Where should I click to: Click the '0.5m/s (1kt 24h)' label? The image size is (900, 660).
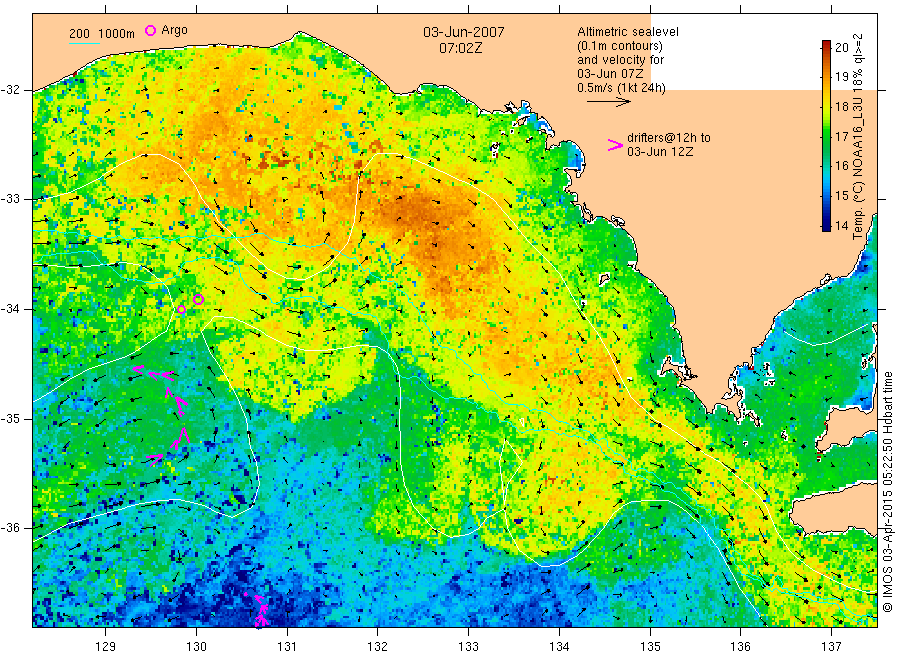tap(622, 88)
